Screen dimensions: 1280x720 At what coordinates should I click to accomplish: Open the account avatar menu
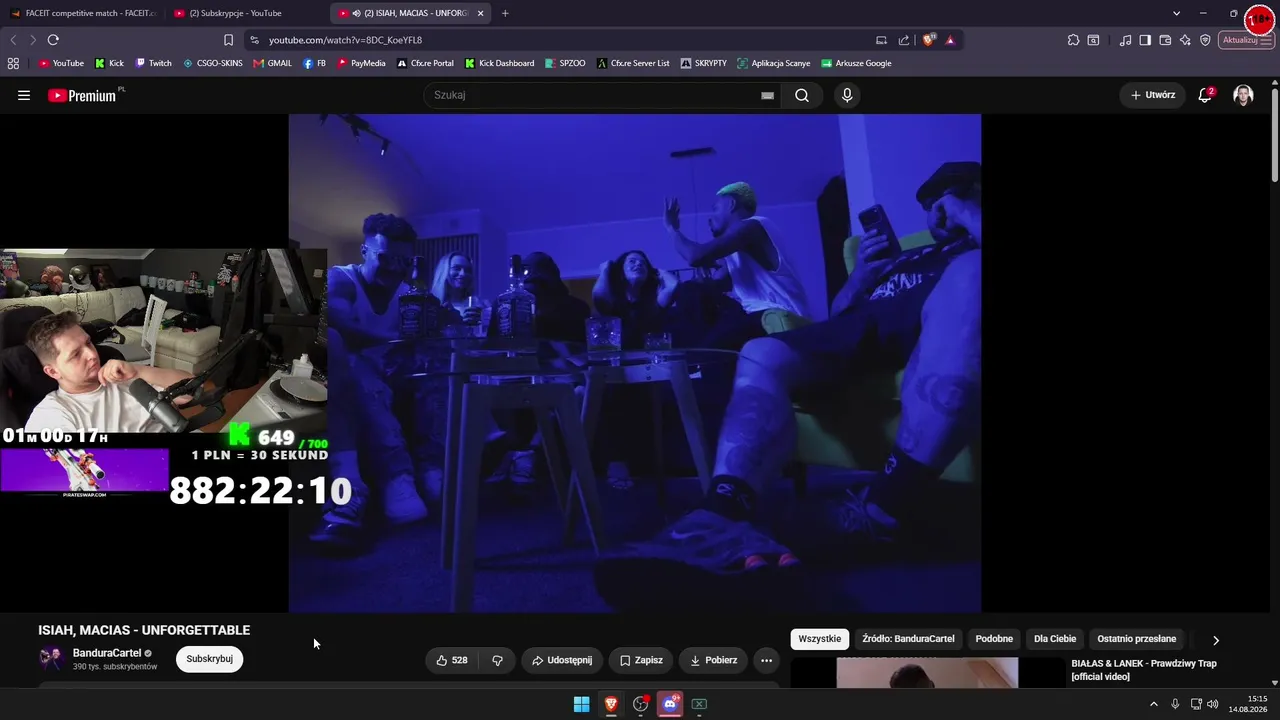pyautogui.click(x=1243, y=95)
